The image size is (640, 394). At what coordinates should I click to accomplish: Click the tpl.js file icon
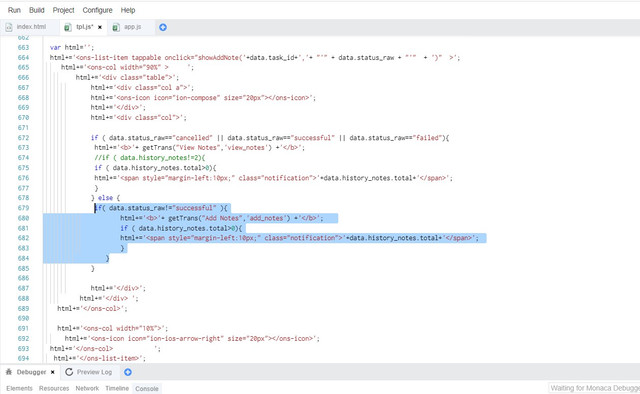point(68,27)
